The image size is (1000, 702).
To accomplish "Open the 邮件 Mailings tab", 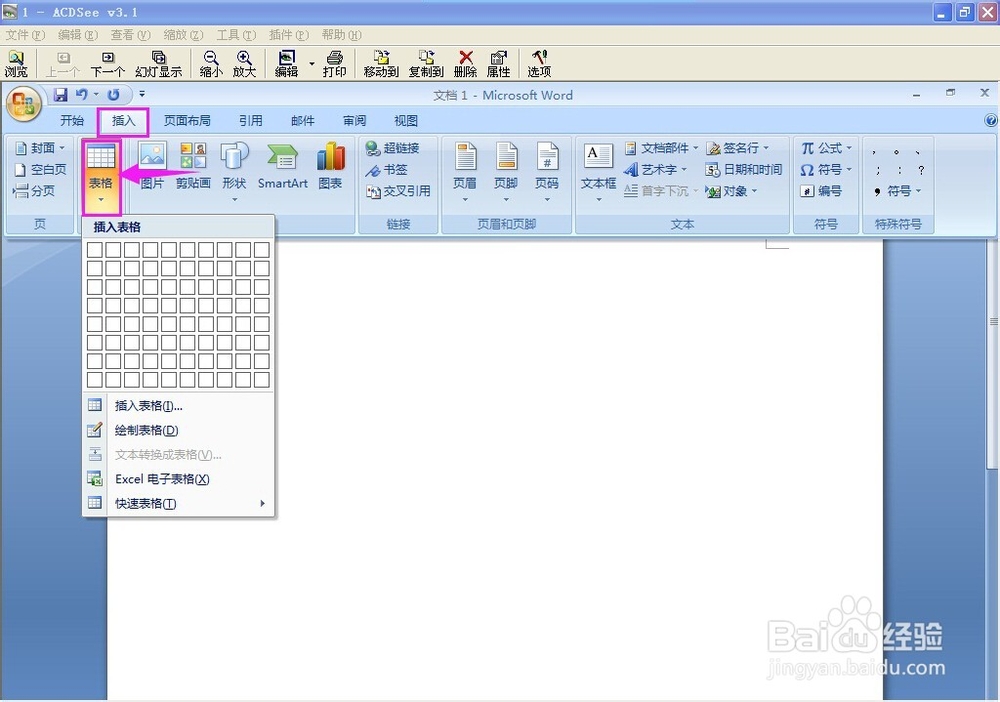I will pyautogui.click(x=302, y=121).
